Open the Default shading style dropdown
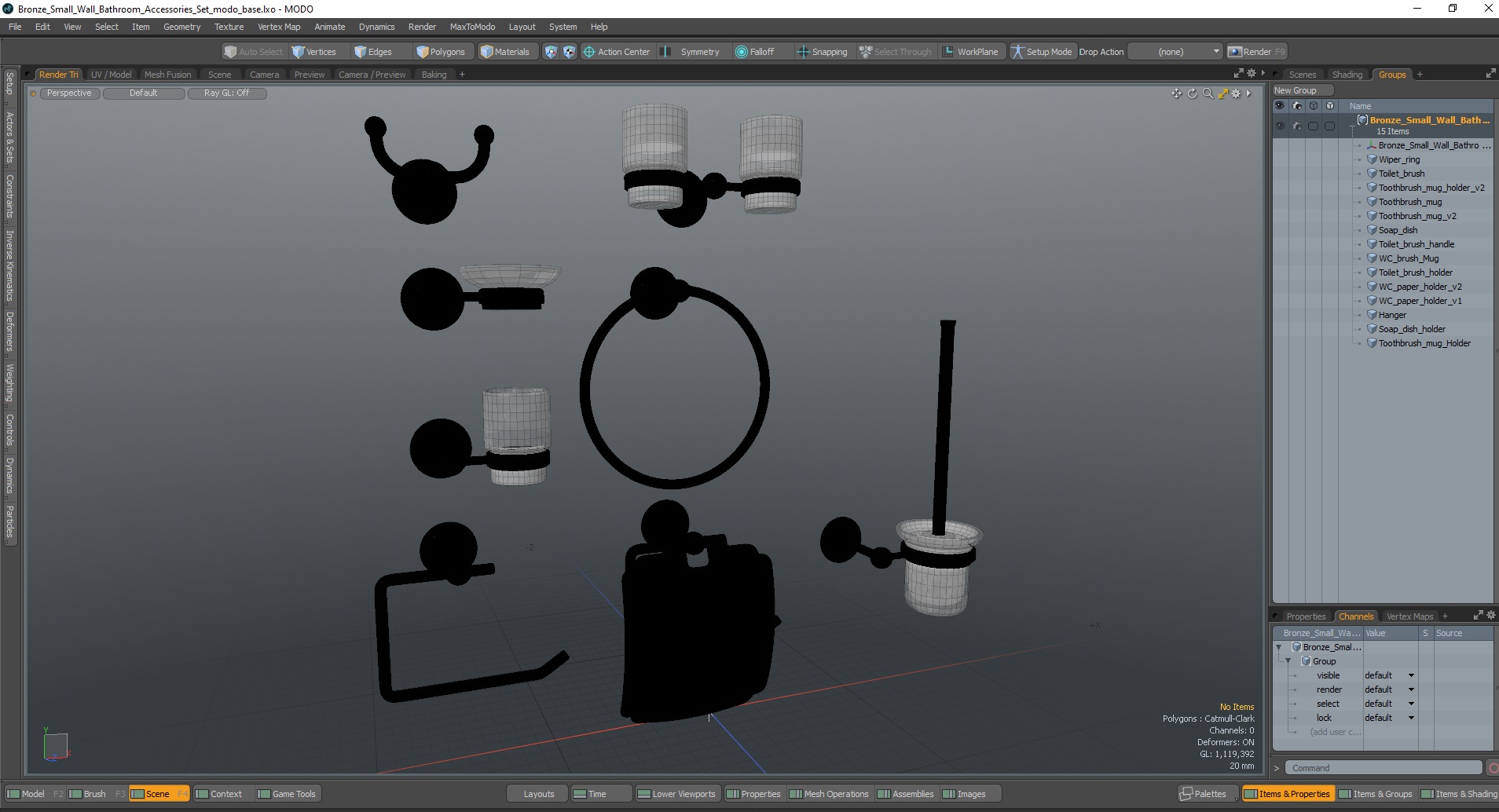The height and width of the screenshot is (812, 1499). [x=144, y=93]
